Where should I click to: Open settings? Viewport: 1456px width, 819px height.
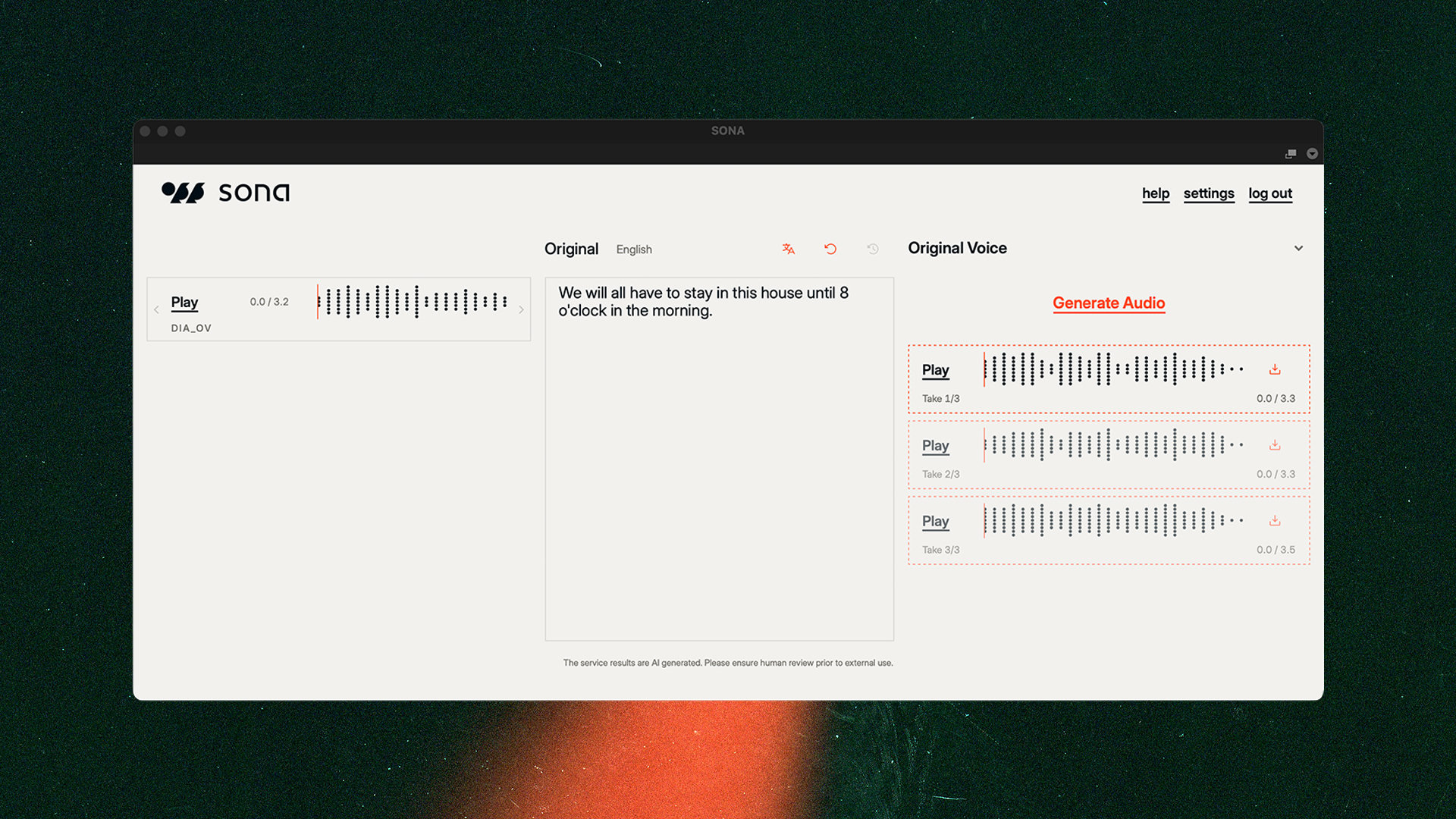[1209, 193]
